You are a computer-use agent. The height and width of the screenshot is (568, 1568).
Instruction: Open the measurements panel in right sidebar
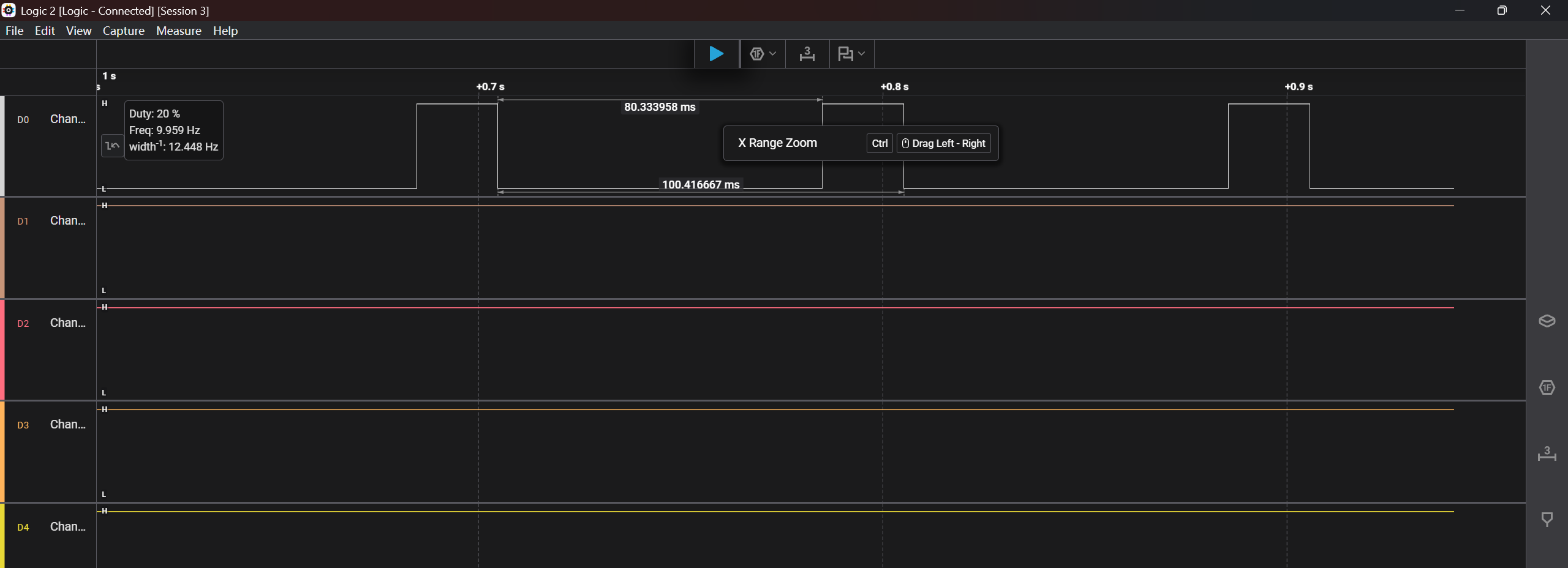click(1547, 454)
